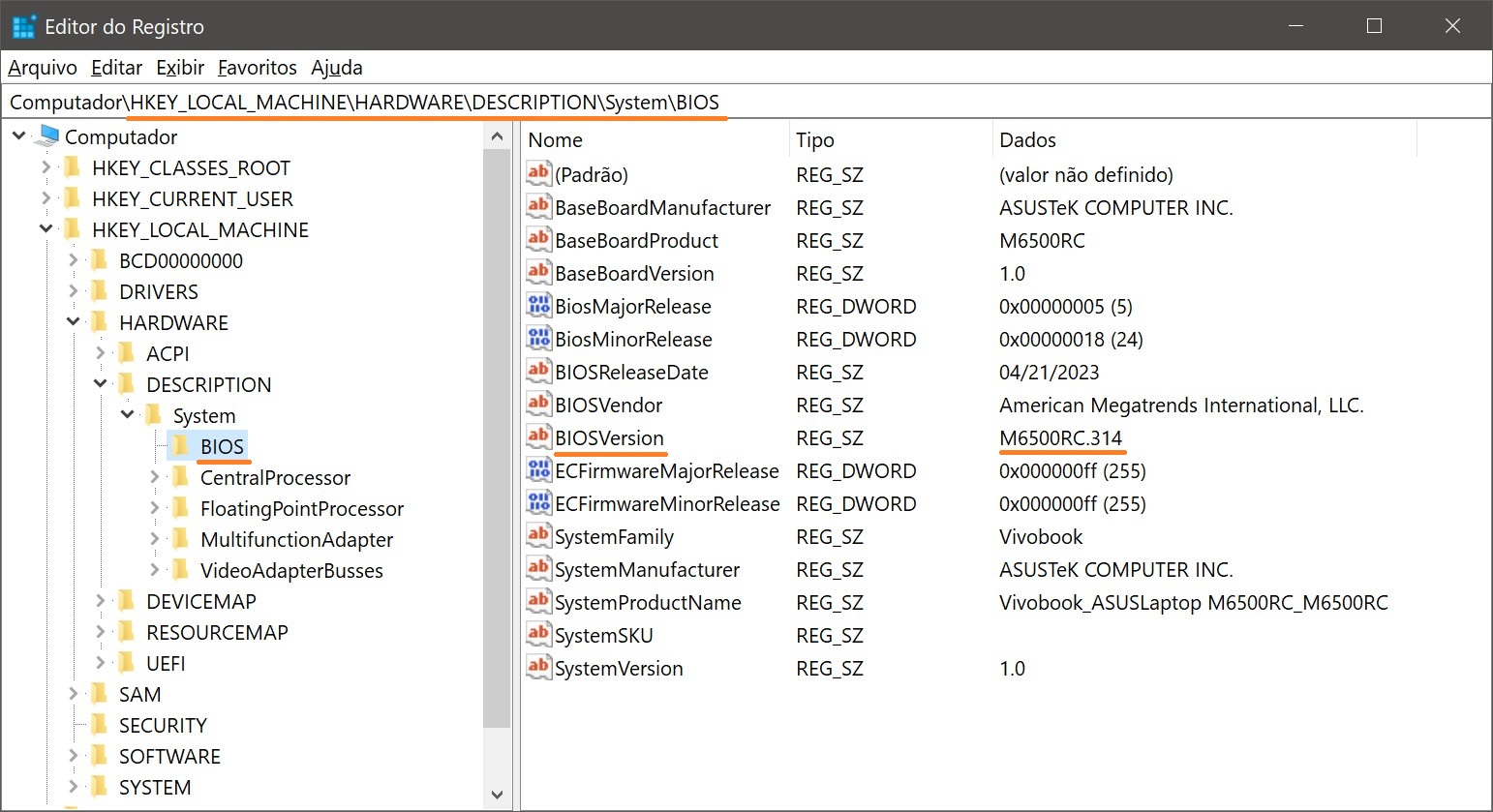Click the Registry Editor app icon in title bar
This screenshot has width=1493, height=812.
(23, 26)
